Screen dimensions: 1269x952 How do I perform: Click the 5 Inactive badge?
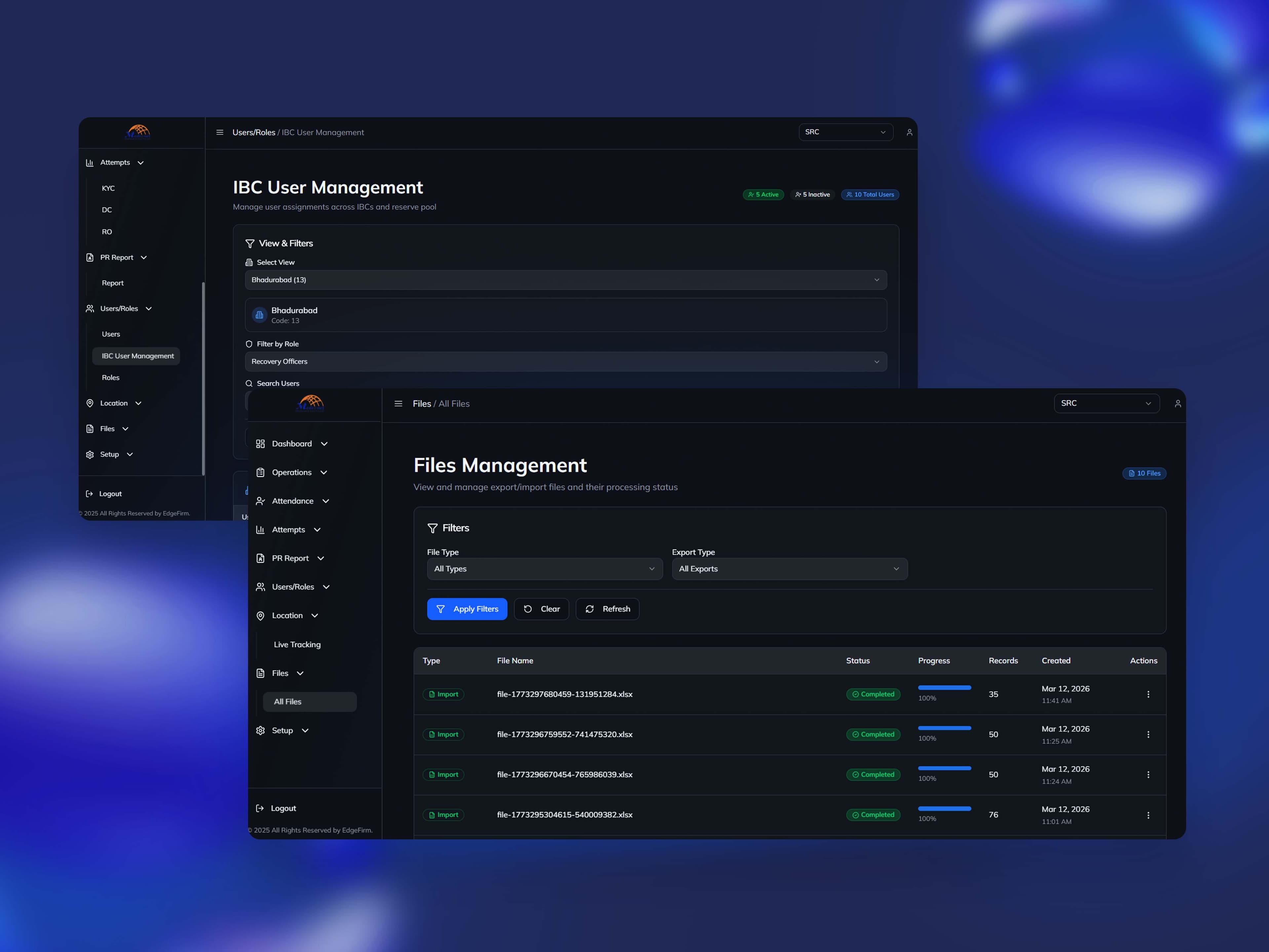point(812,195)
